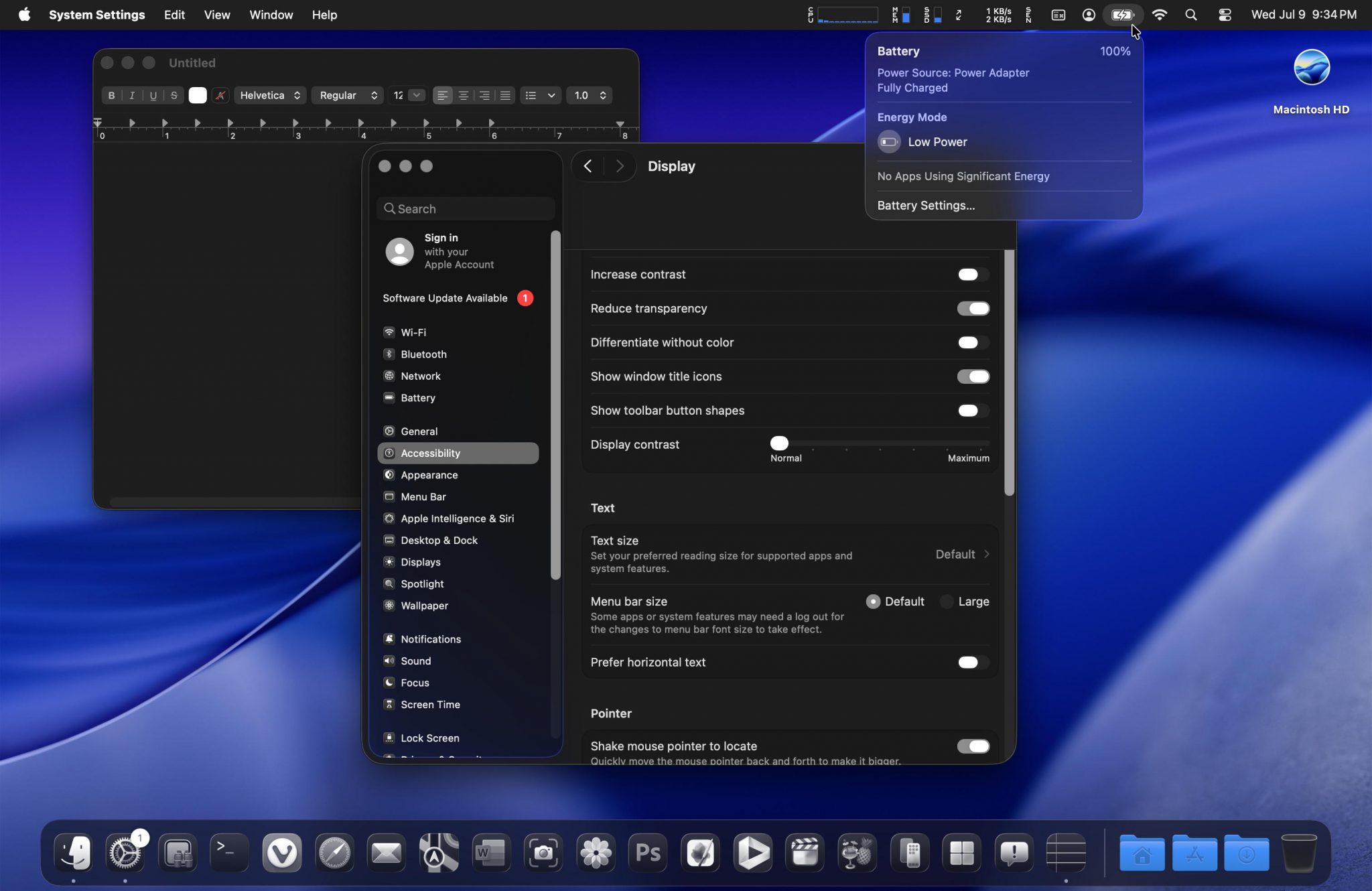
Task: Select Large menu bar size
Action: coord(947,602)
